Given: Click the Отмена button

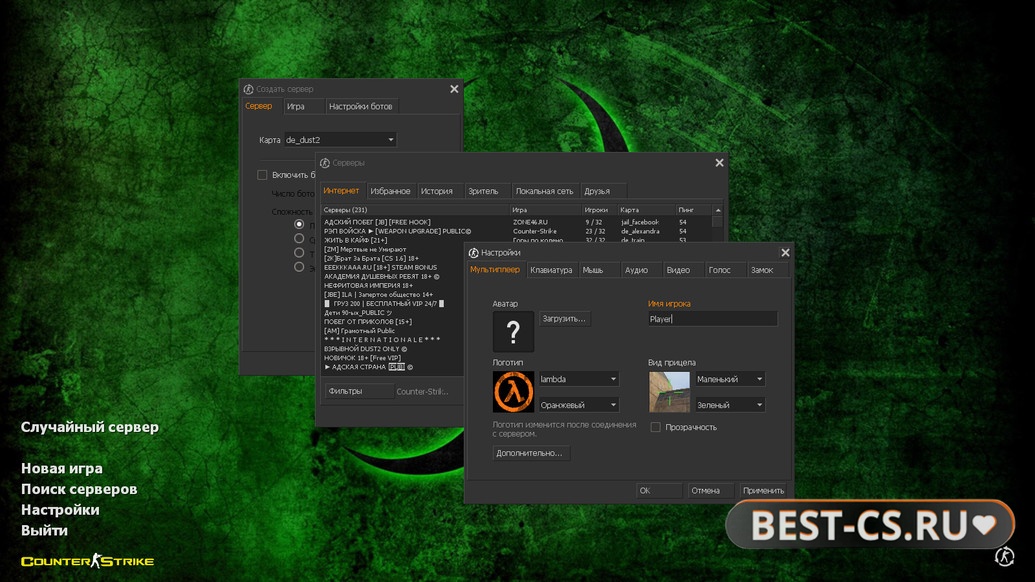Looking at the screenshot, I should point(710,490).
